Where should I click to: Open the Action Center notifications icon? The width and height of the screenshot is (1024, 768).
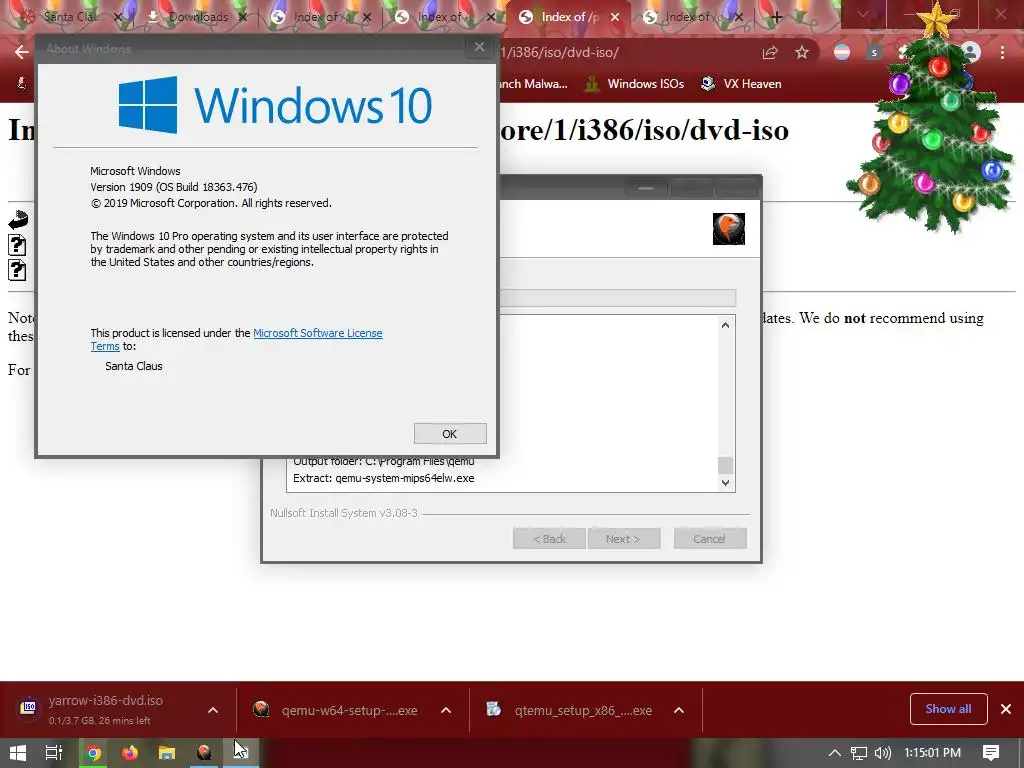click(x=991, y=753)
